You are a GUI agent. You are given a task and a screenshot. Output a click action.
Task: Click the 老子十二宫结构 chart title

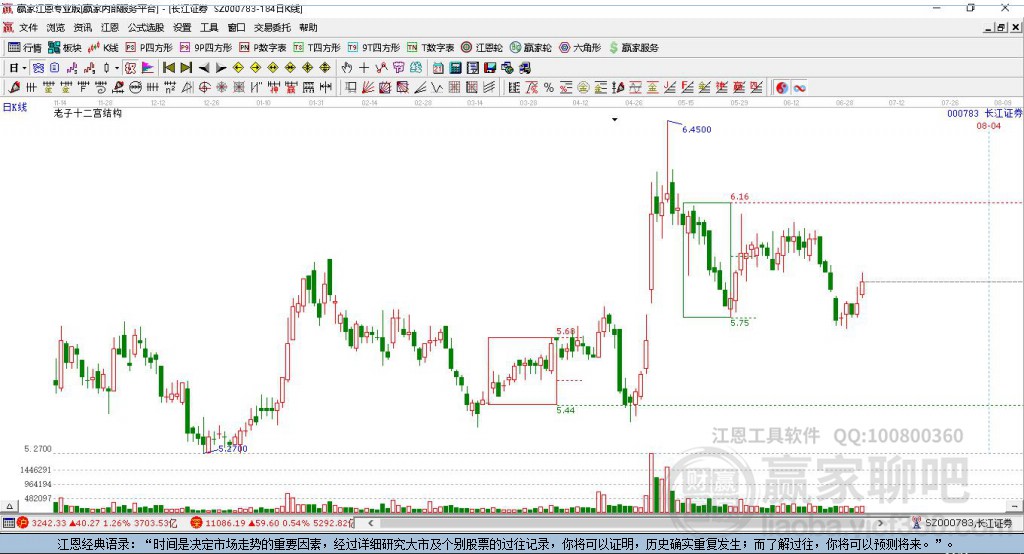tap(88, 113)
